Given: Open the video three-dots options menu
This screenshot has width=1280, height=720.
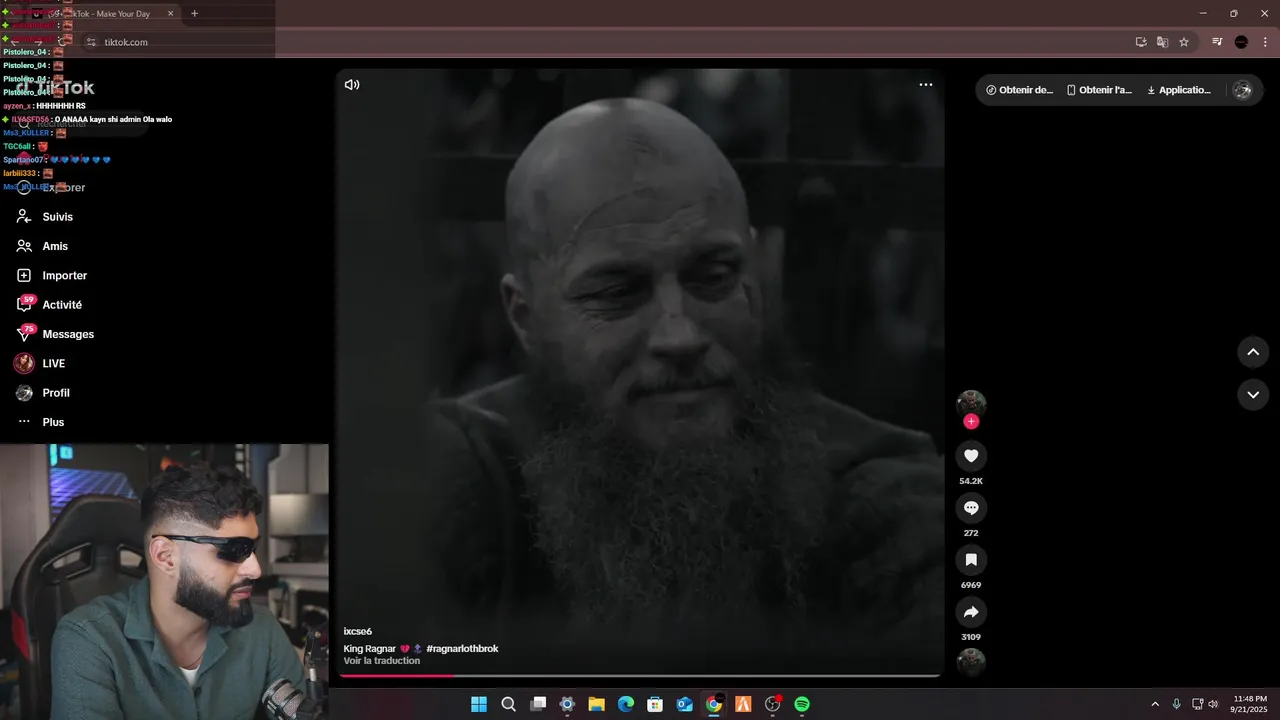Looking at the screenshot, I should [926, 85].
